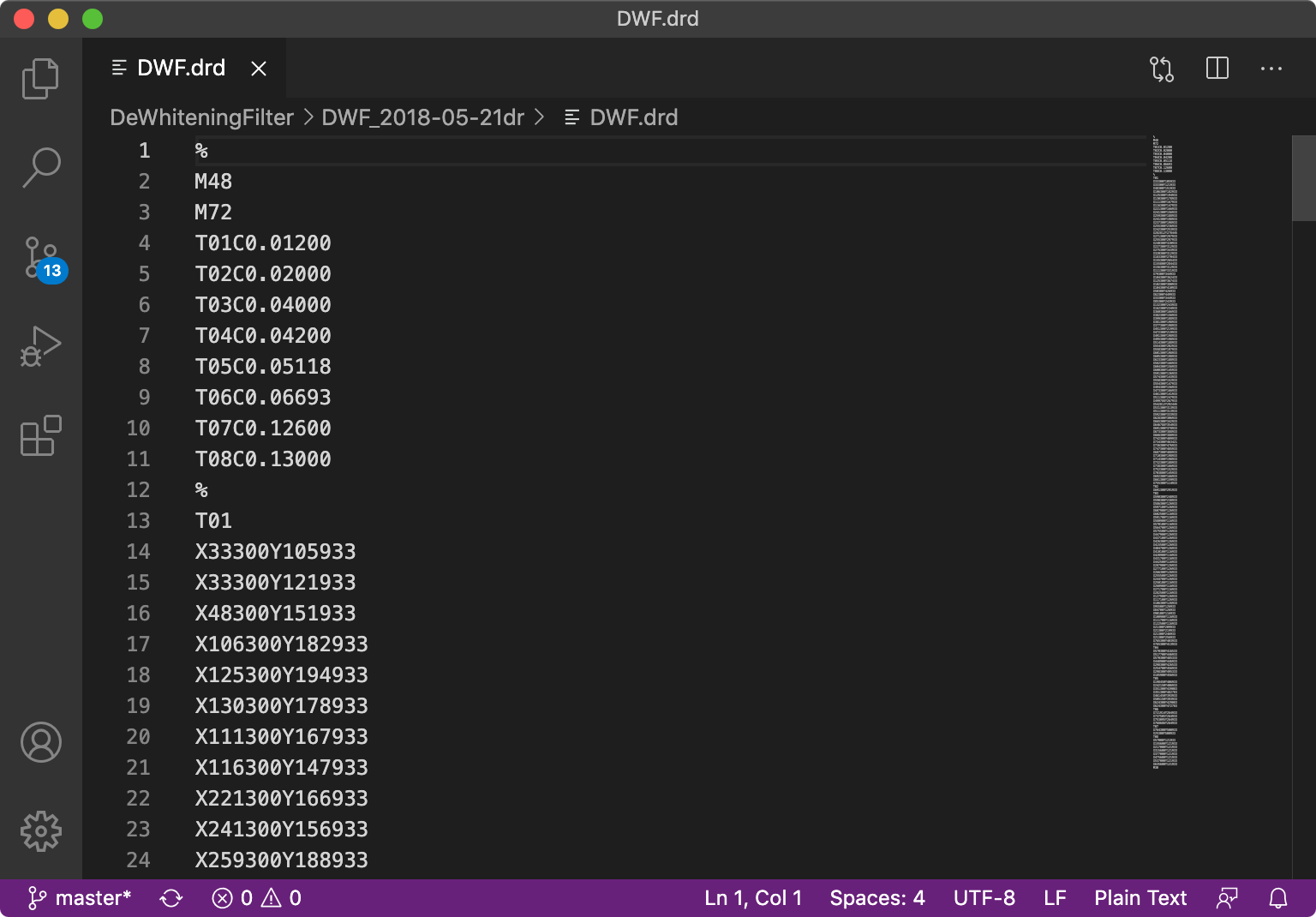Click DWF_2018-05-21dr breadcrumb folder
This screenshot has width=1316, height=917.
coord(422,117)
